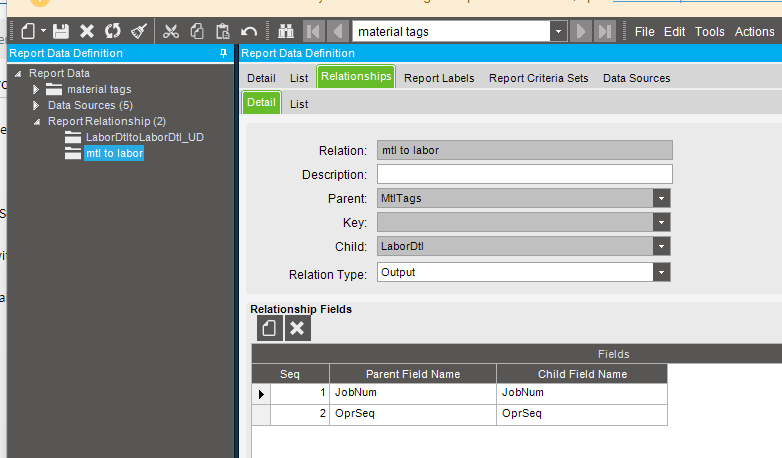Collapse the Report Data tree node

coord(18,73)
